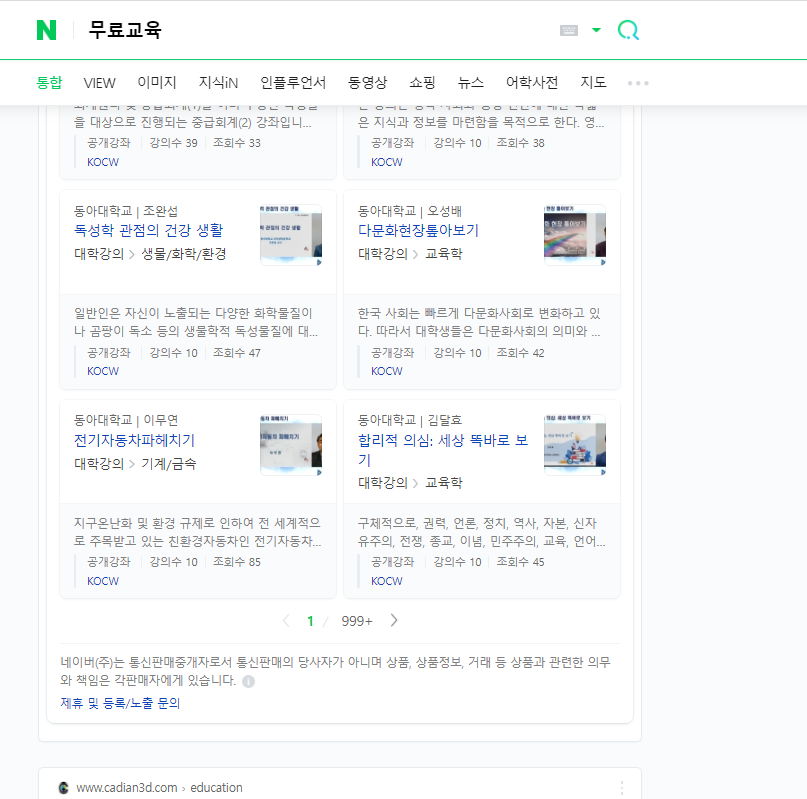Click the Naver N logo
Image resolution: width=807 pixels, height=799 pixels.
coord(46,30)
